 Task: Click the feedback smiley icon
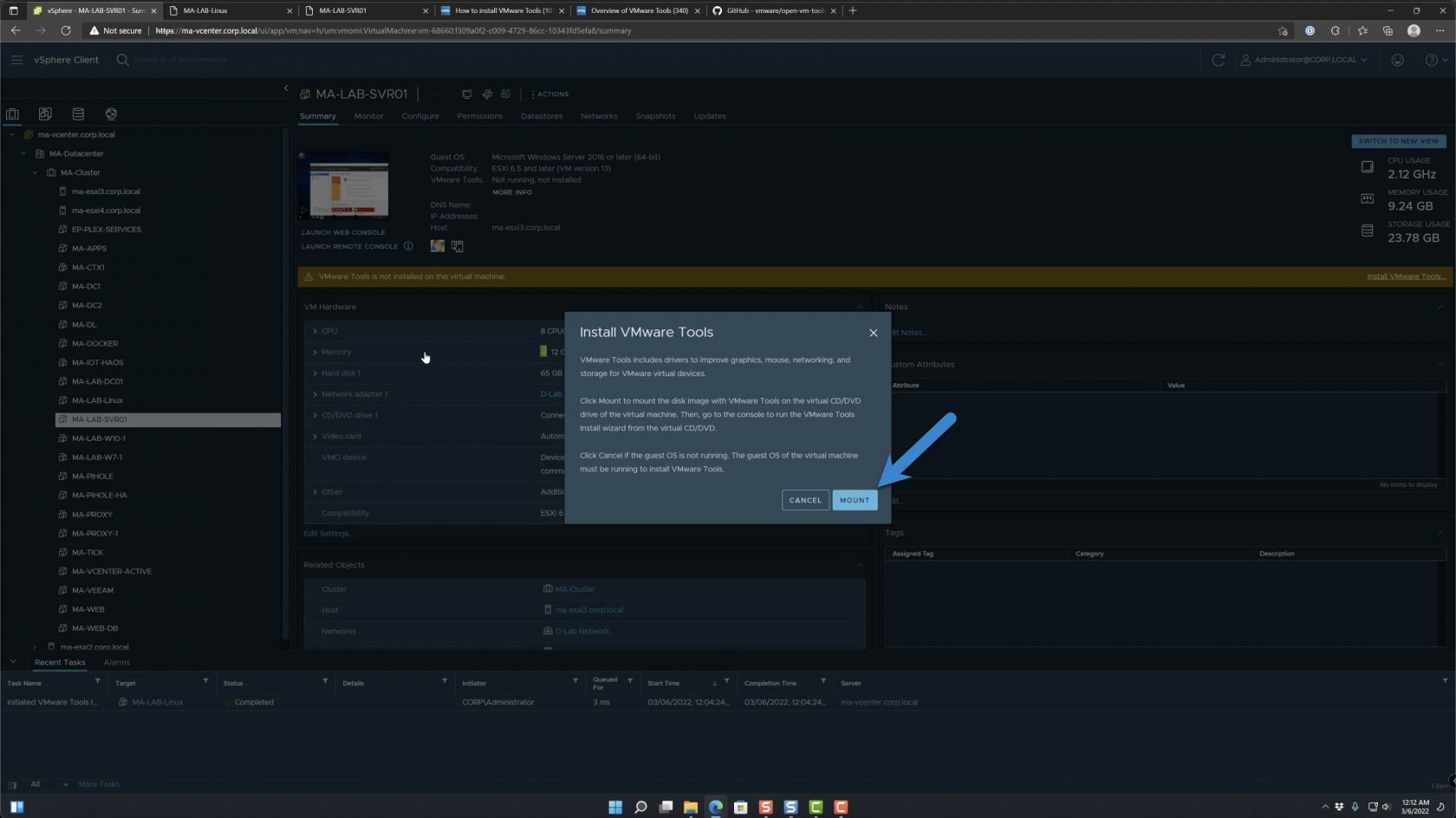[1397, 60]
